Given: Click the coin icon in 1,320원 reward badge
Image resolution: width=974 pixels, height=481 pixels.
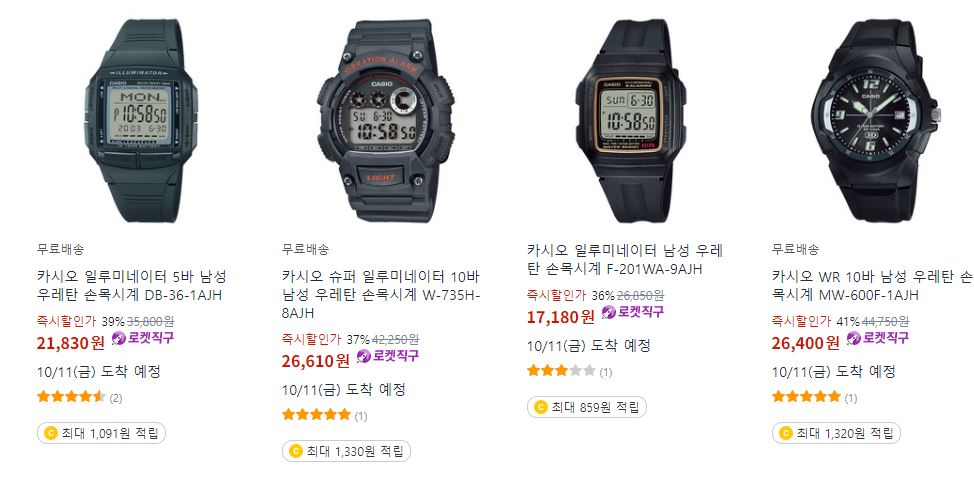Looking at the screenshot, I should (x=785, y=433).
